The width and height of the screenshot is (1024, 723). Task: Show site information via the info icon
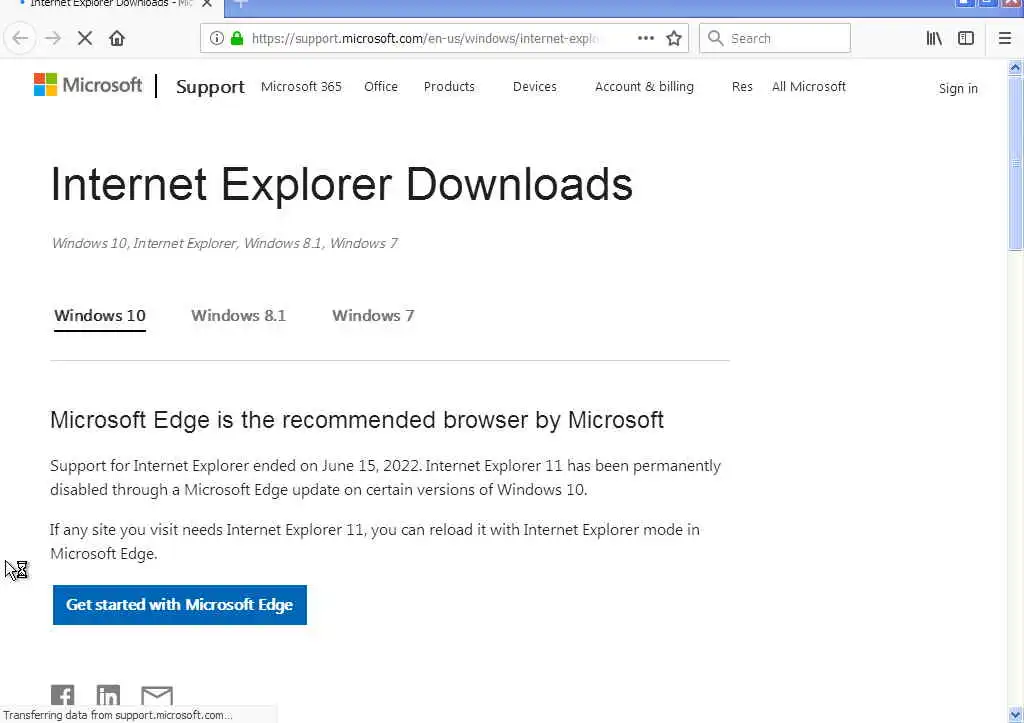coord(217,39)
